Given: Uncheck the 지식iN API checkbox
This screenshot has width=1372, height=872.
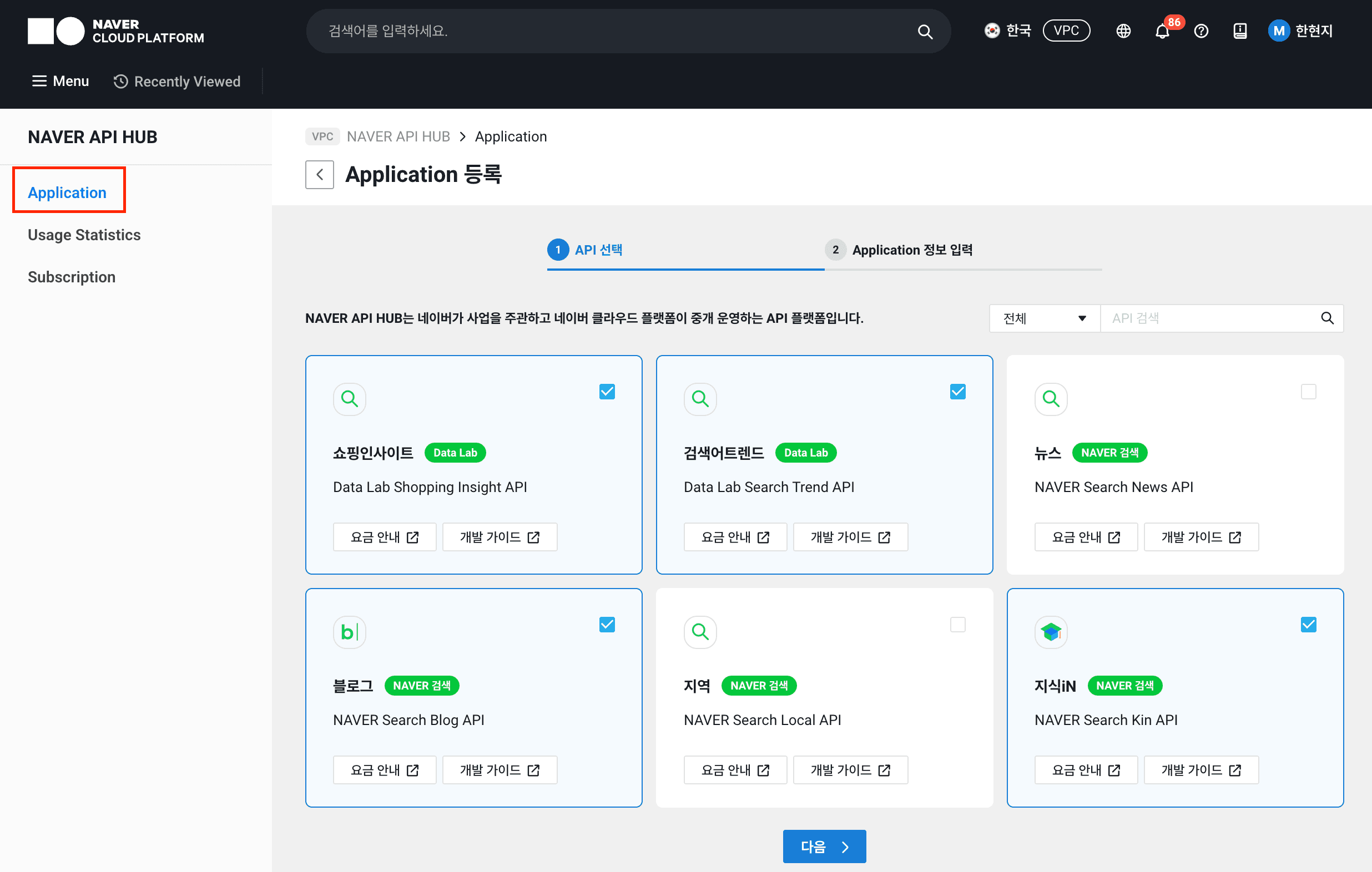Looking at the screenshot, I should click(x=1309, y=625).
